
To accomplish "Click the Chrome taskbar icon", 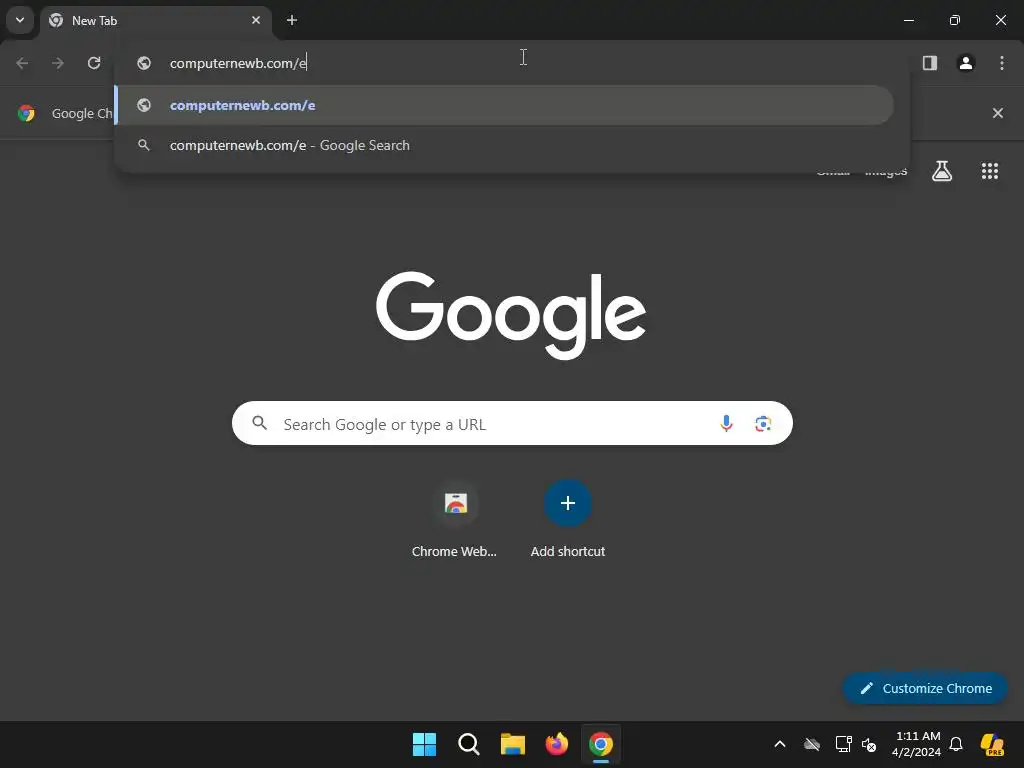I will click(601, 744).
